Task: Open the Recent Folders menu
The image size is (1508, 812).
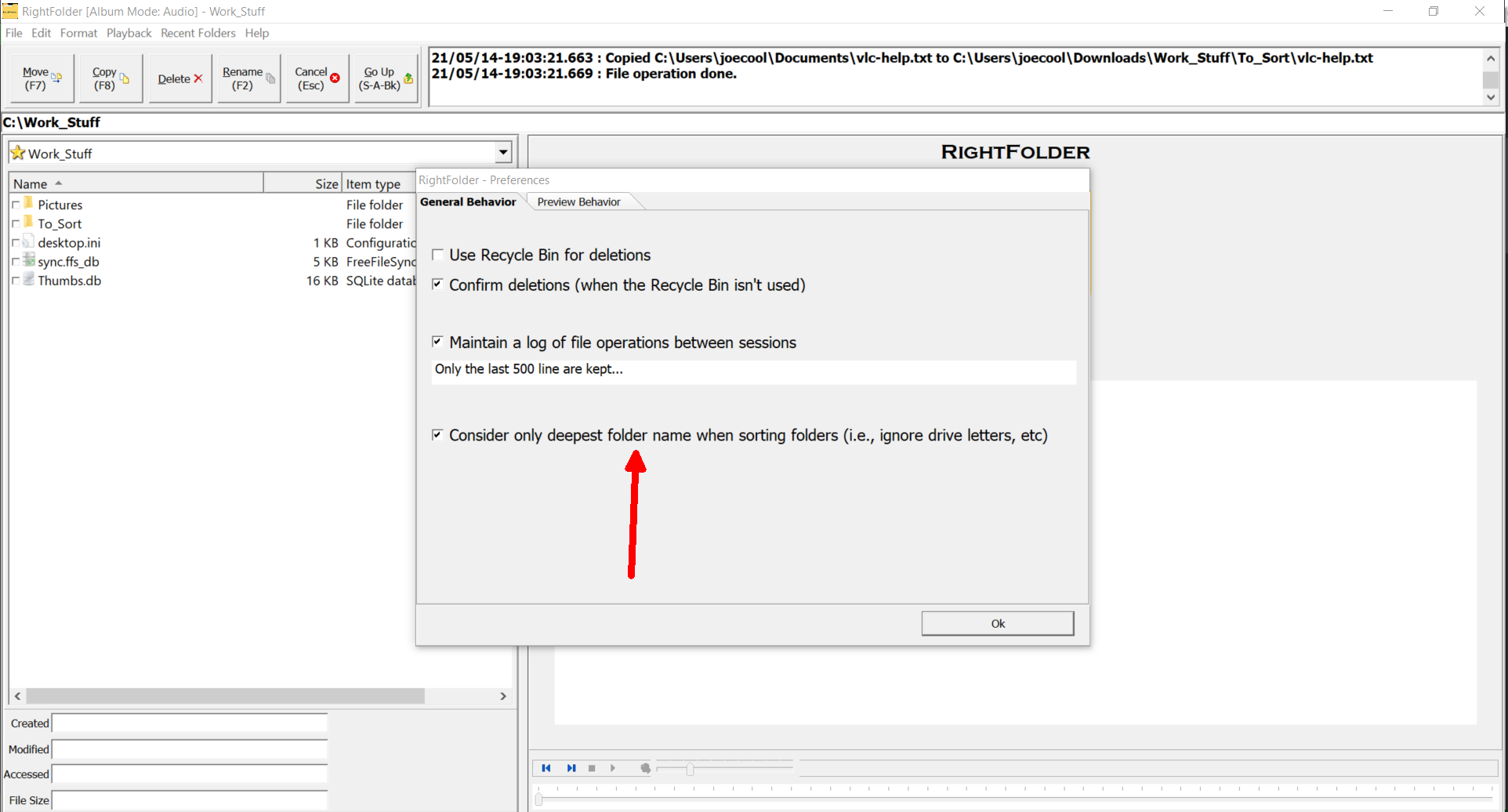Action: click(x=198, y=33)
